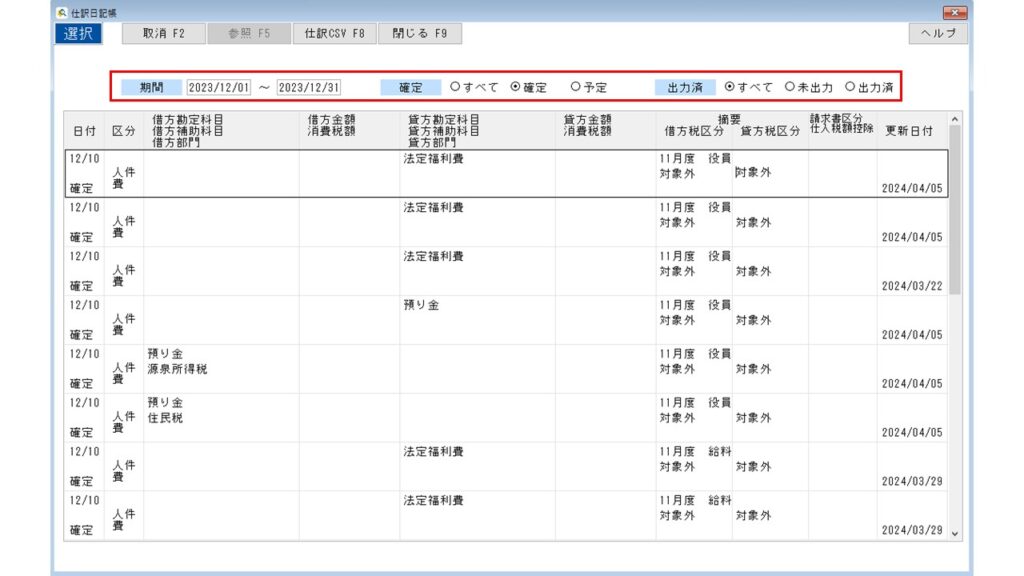
Task: Click the 2024/03/22 update date cell
Action: (912, 286)
